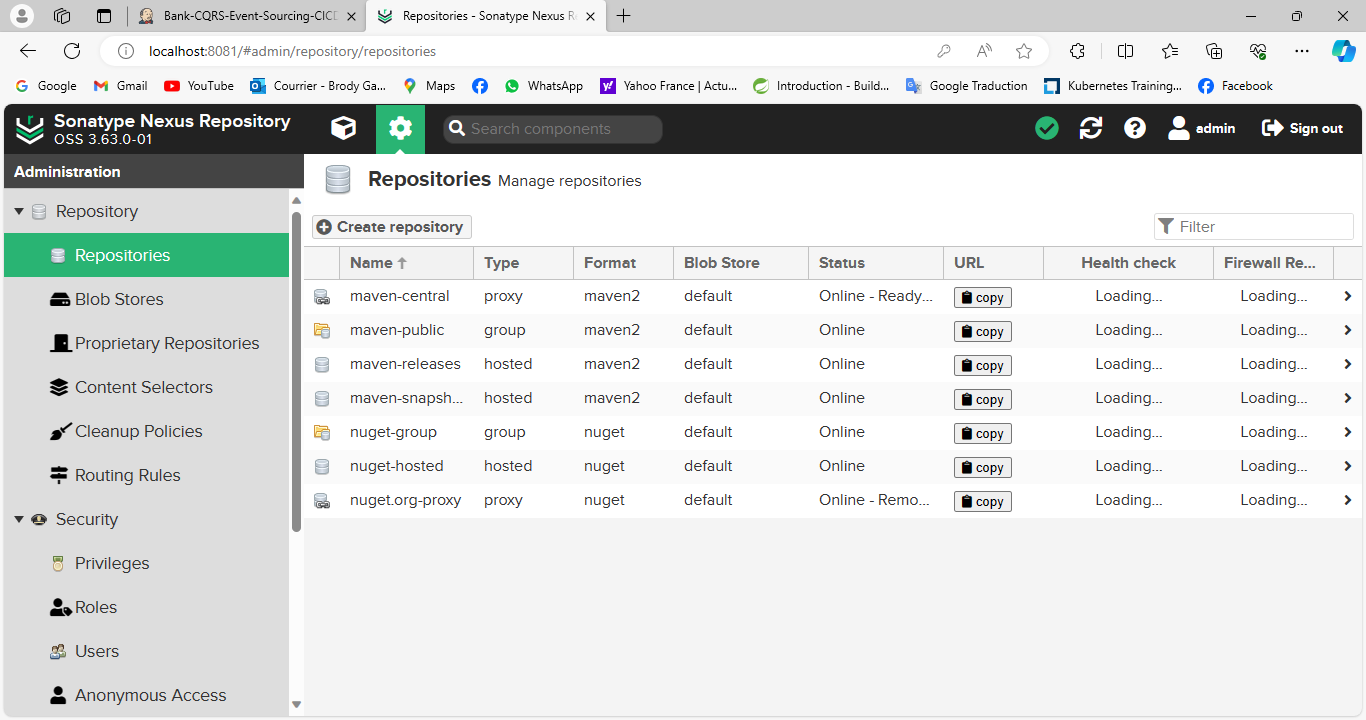The height and width of the screenshot is (720, 1366).
Task: Focus the Search components field
Action: click(553, 129)
